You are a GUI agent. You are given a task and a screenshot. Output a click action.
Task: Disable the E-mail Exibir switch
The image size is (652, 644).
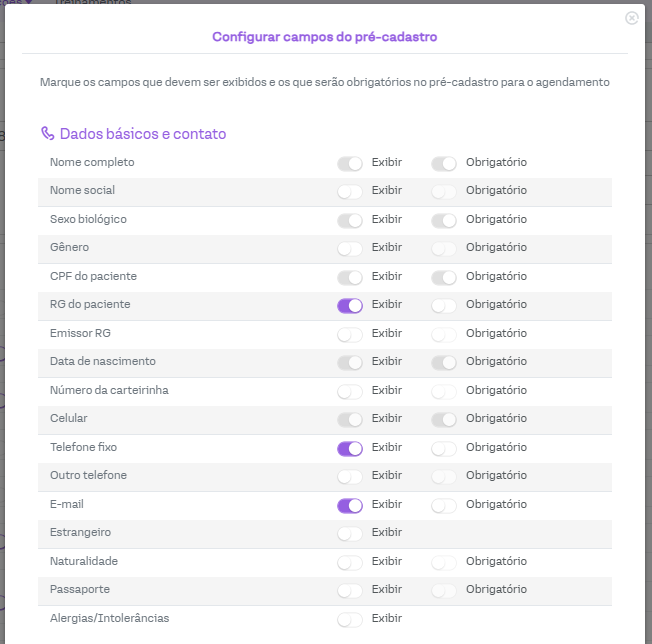pos(350,505)
